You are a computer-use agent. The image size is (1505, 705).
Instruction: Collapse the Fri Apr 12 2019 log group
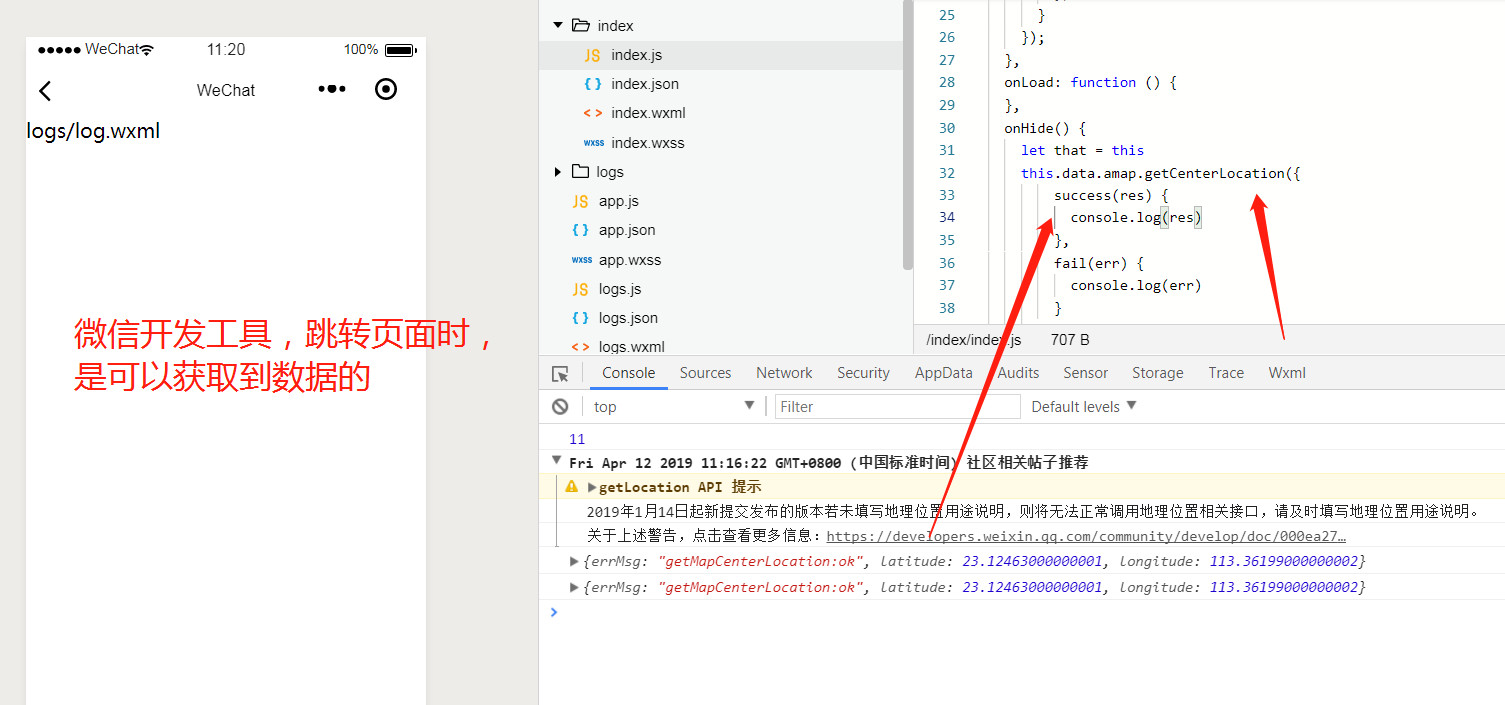click(557, 460)
